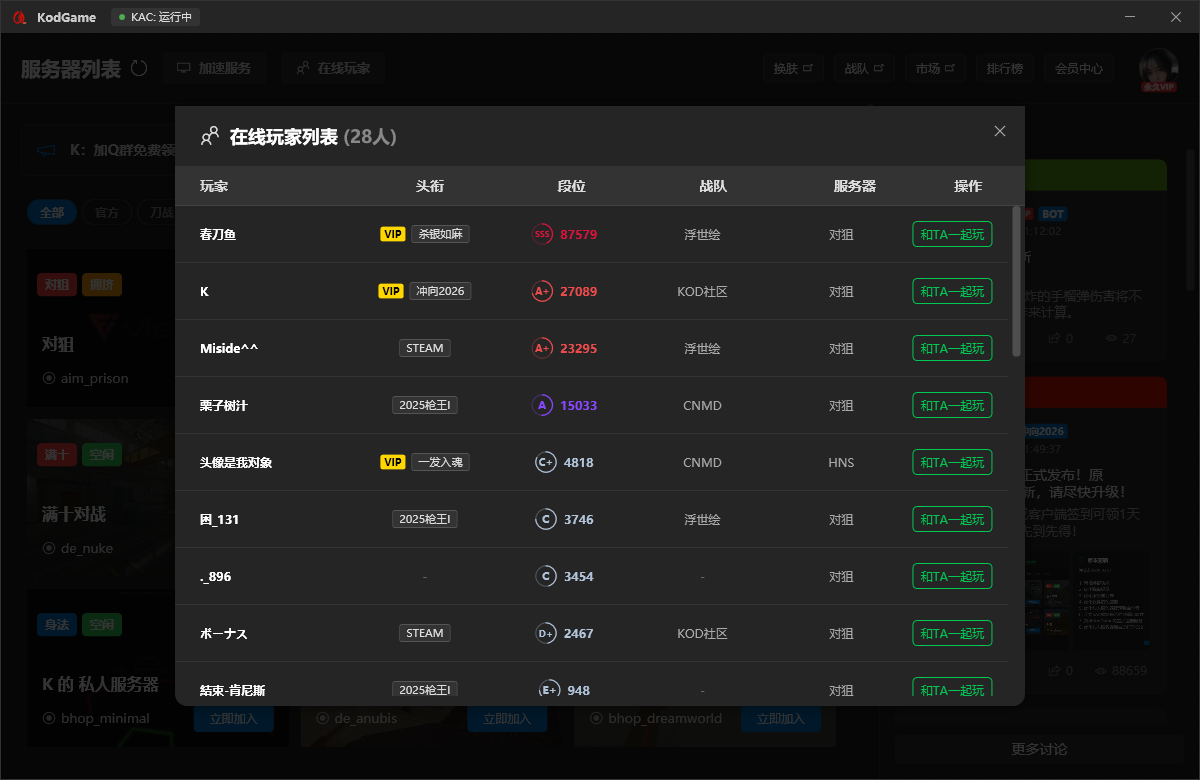This screenshot has width=1200, height=780.
Task: Click the VIP badge next to 杀银如麻
Action: (393, 234)
